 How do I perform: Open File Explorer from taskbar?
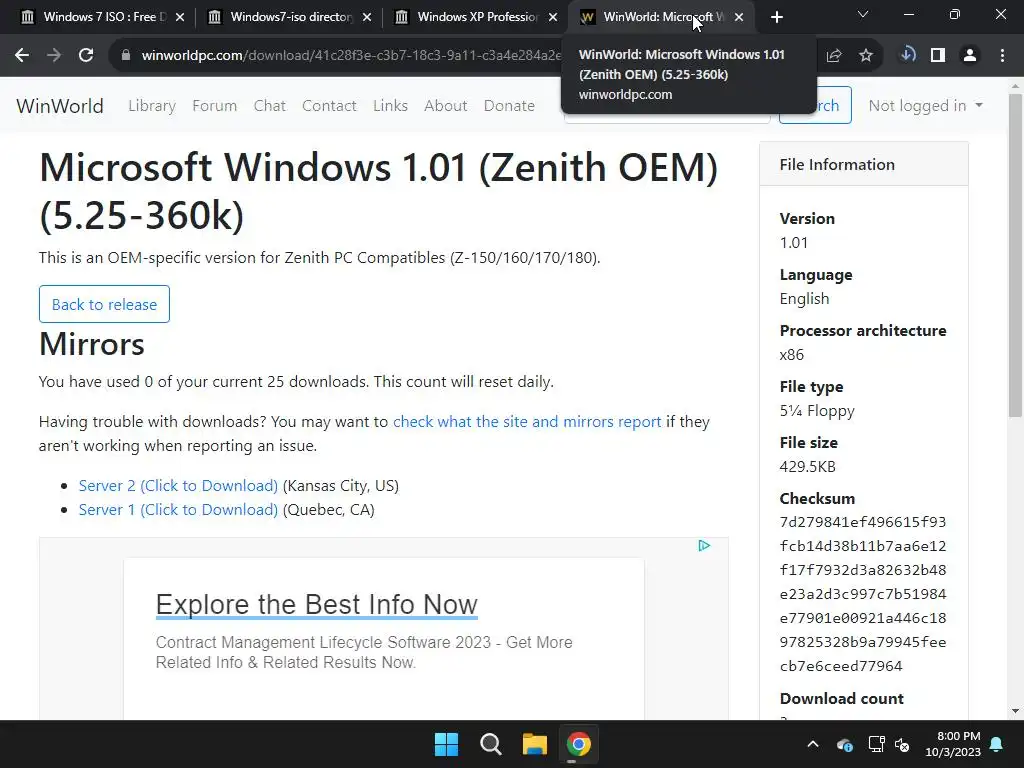pos(534,744)
